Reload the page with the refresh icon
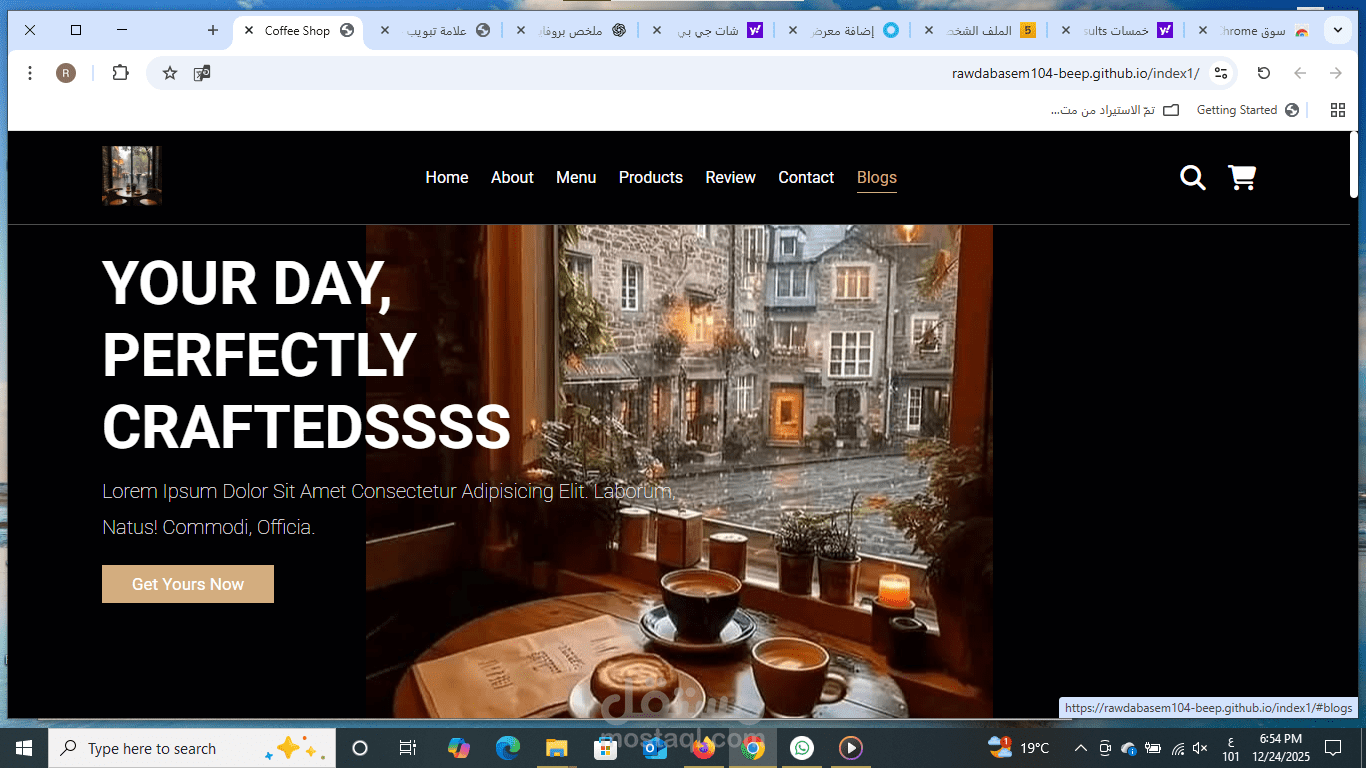 pos(1264,73)
